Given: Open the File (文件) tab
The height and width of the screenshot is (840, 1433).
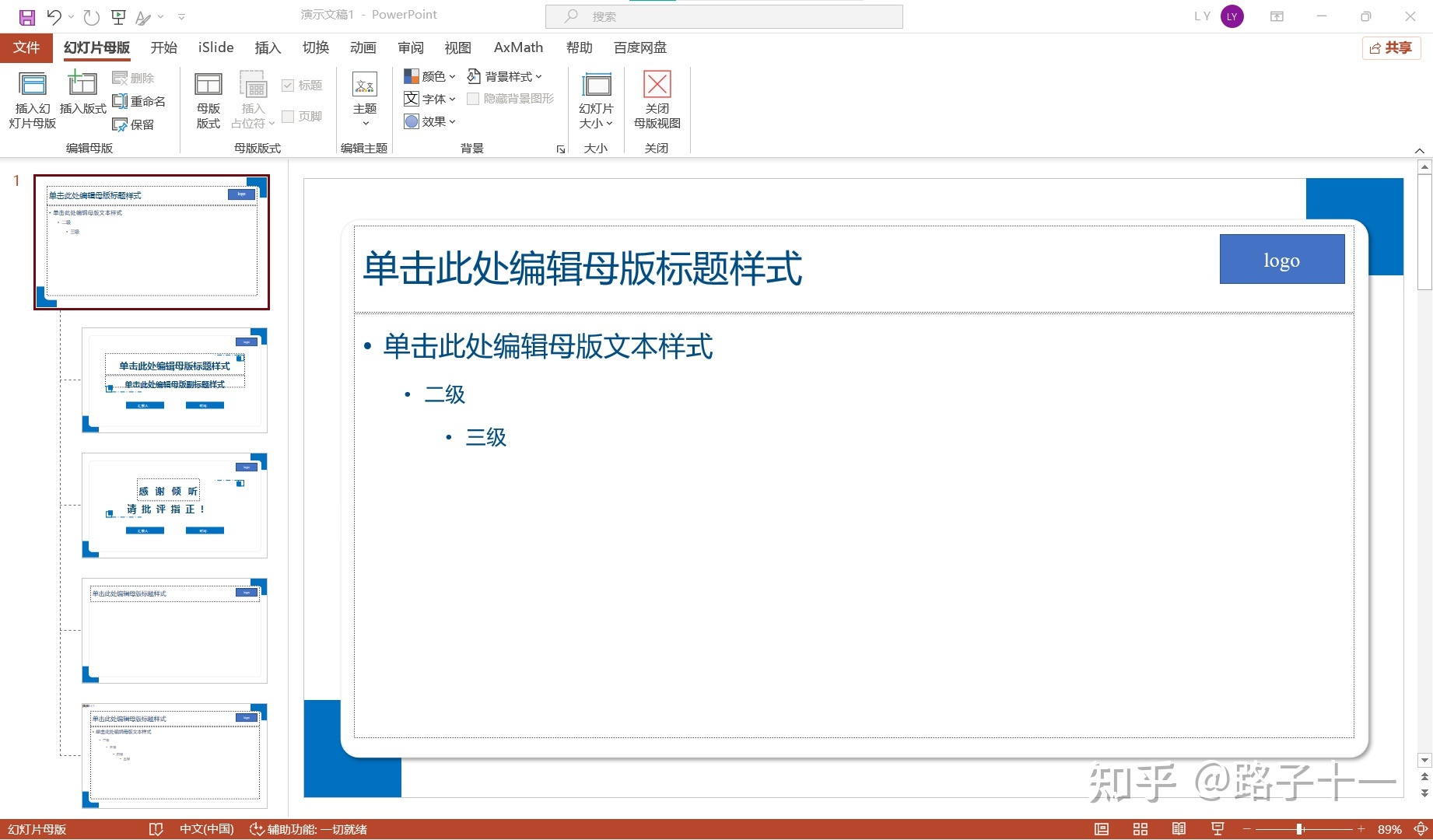Looking at the screenshot, I should (26, 47).
